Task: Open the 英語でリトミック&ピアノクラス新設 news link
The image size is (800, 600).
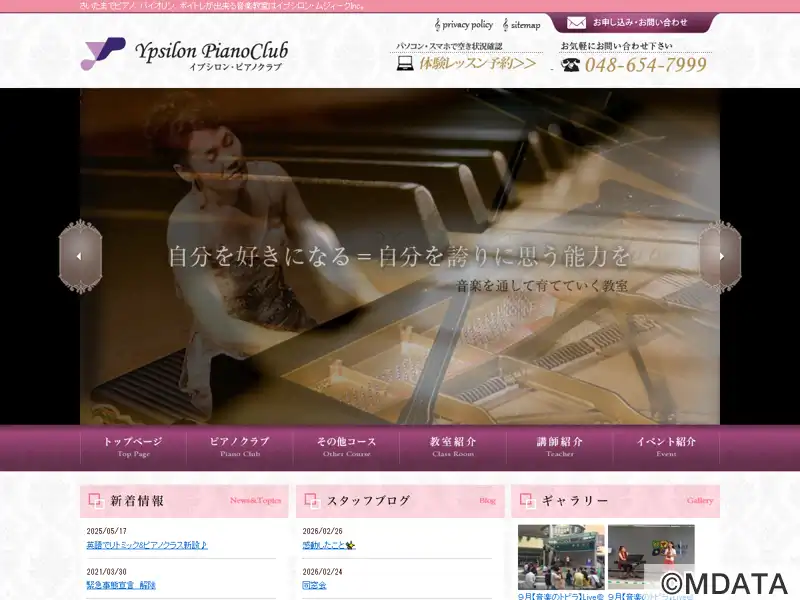Action: pos(147,545)
